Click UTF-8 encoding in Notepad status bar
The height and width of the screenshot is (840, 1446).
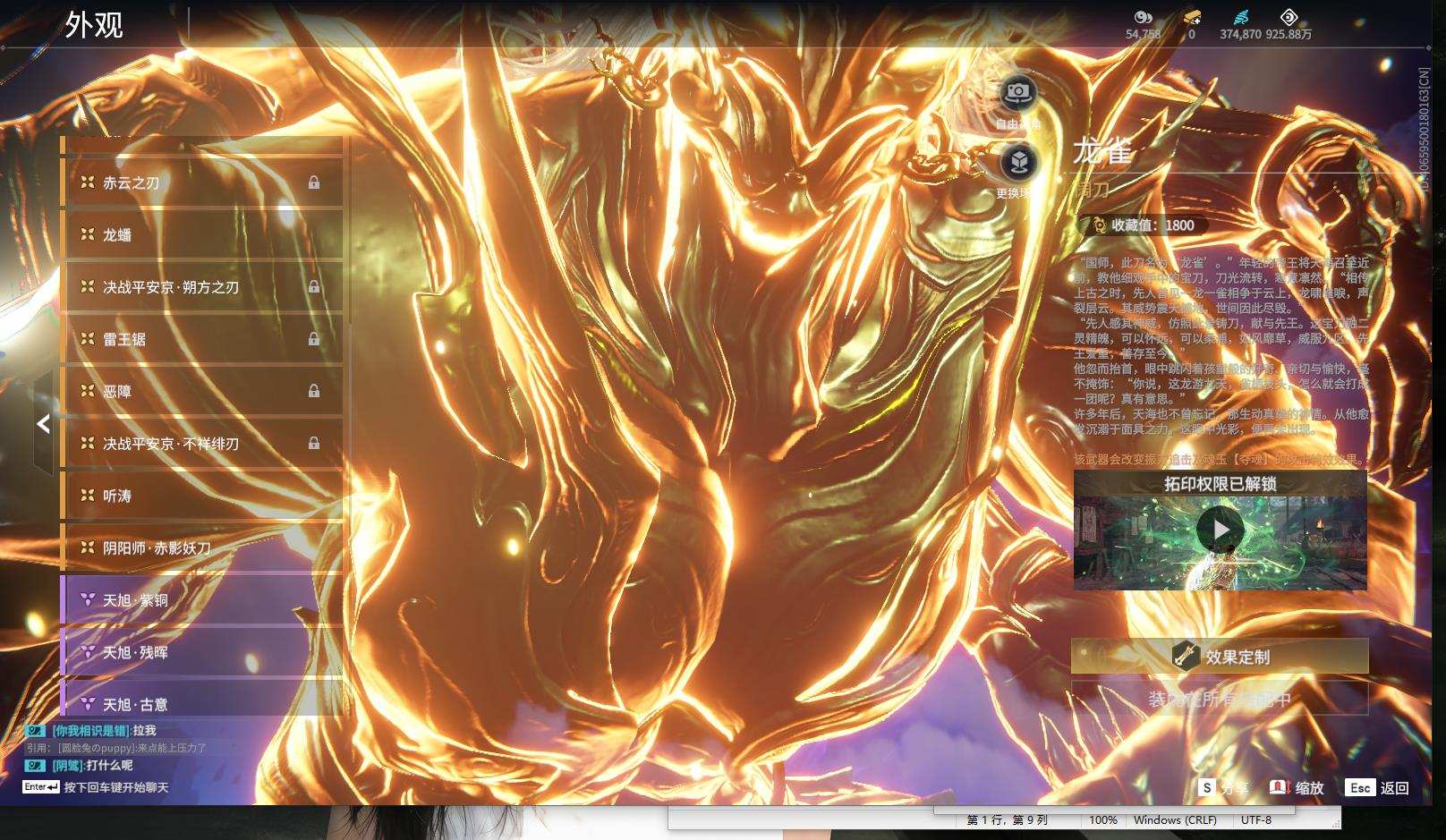1256,820
